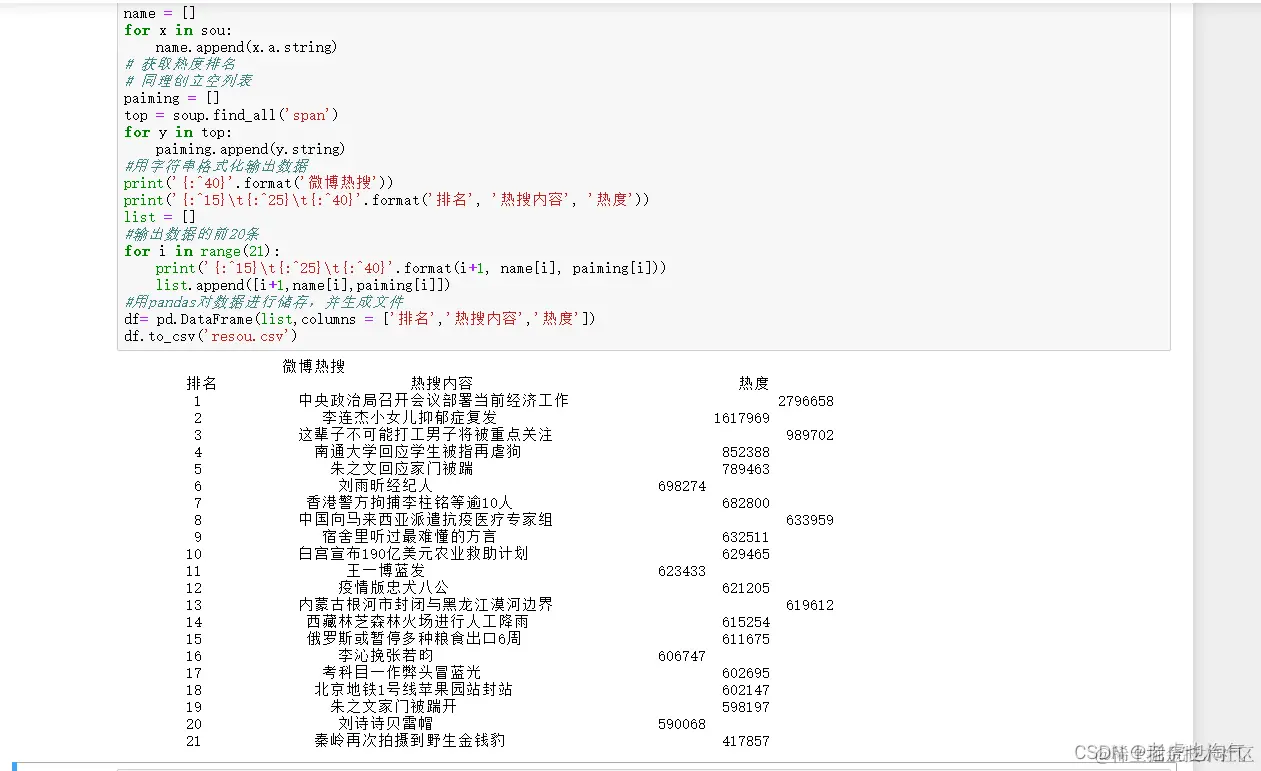Click the row text '疫情版忠犬八公'

click(x=394, y=587)
